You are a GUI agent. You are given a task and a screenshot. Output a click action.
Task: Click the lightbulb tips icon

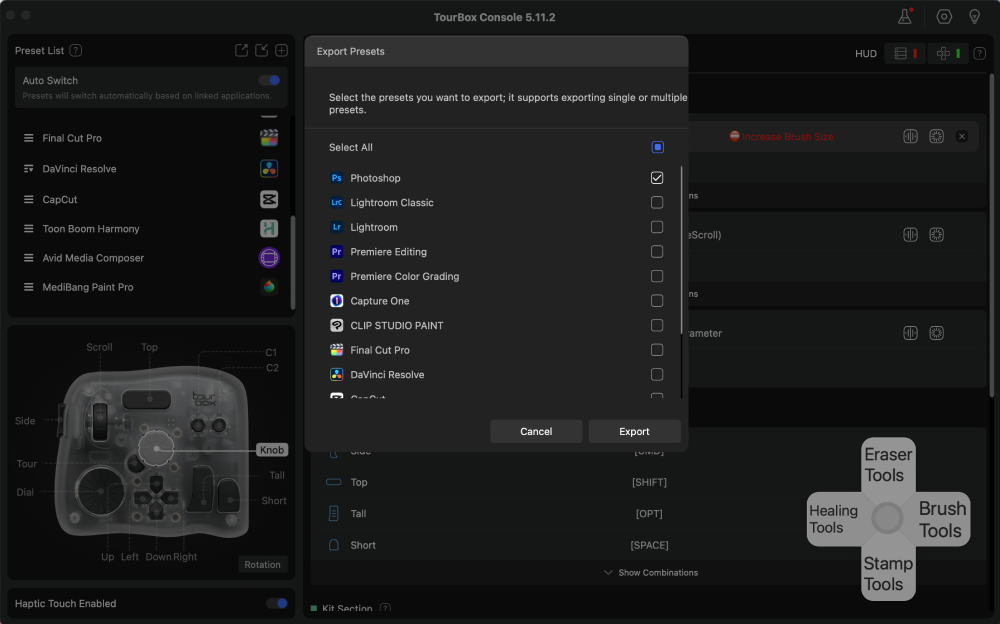point(974,17)
